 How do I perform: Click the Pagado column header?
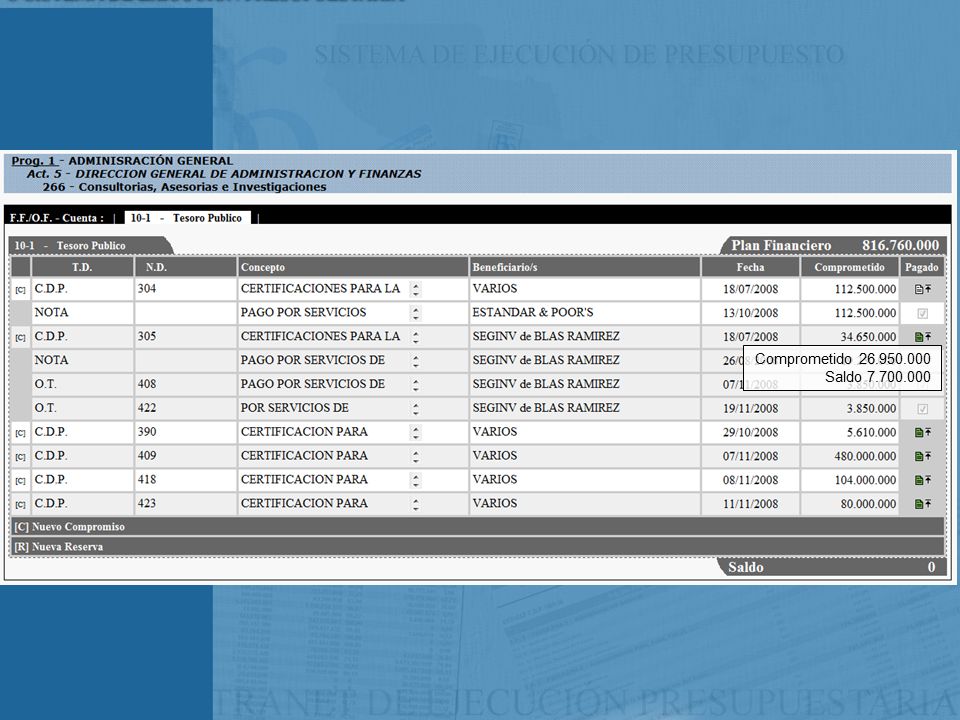click(x=921, y=267)
